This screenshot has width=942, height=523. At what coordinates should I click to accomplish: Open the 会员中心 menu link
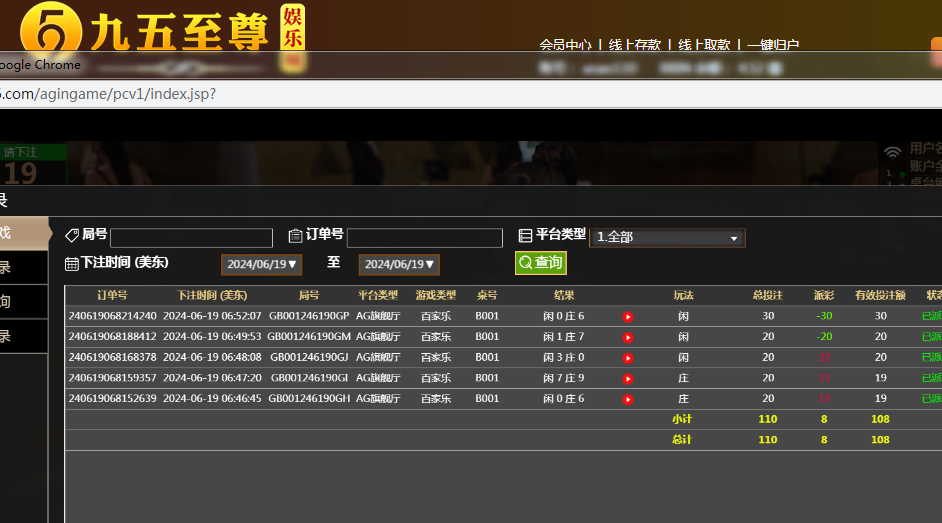pyautogui.click(x=565, y=45)
